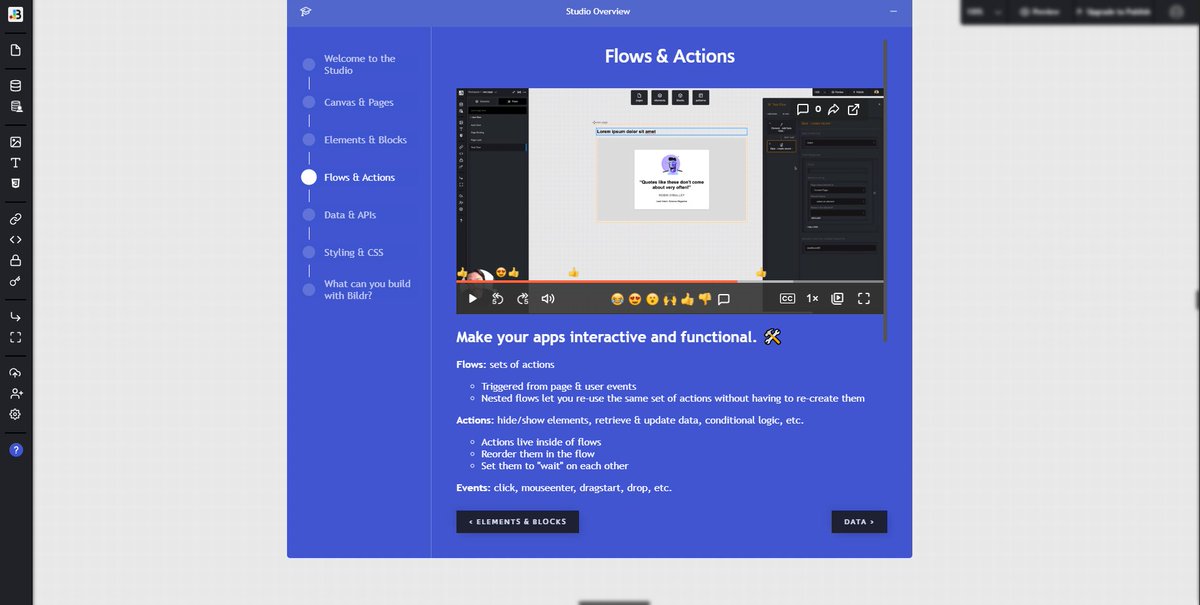Click the dashed frame select icon in the sidebar
The height and width of the screenshot is (605, 1200).
click(15, 337)
